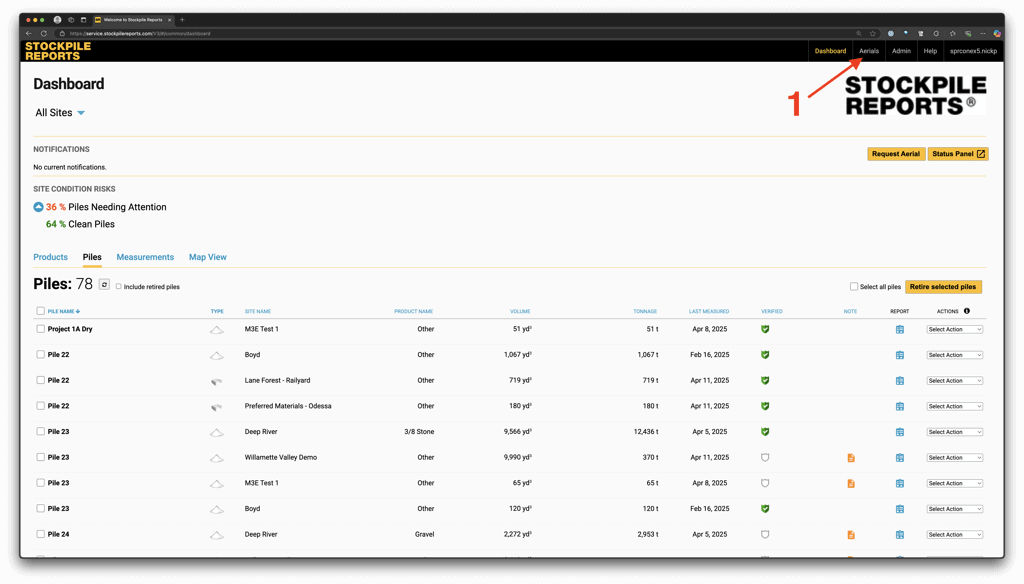Enable the Include retired piles checkbox
Image resolution: width=1024 pixels, height=584 pixels.
click(119, 287)
